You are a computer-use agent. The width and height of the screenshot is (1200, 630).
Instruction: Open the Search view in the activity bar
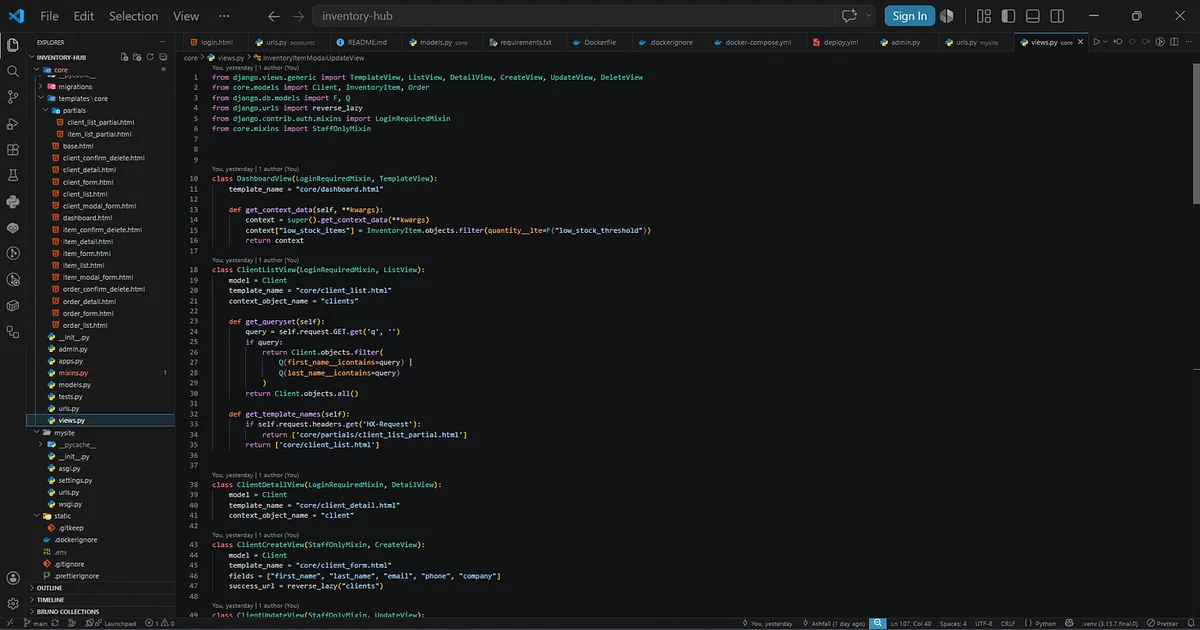[x=13, y=71]
